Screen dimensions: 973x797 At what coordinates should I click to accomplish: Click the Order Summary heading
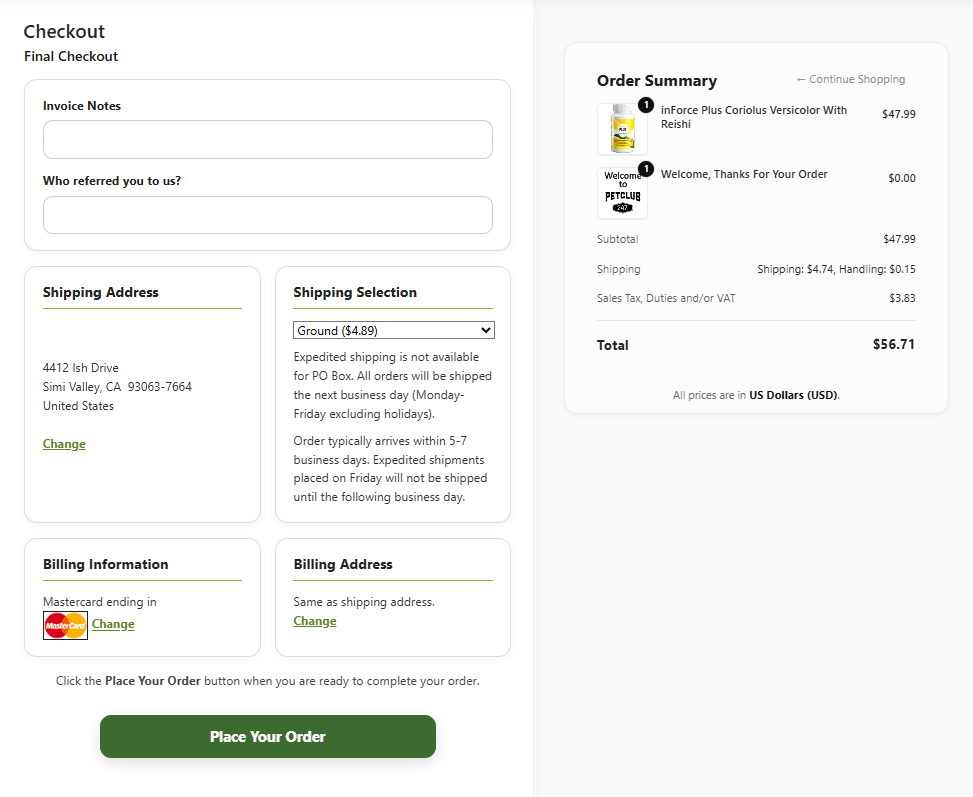[657, 81]
